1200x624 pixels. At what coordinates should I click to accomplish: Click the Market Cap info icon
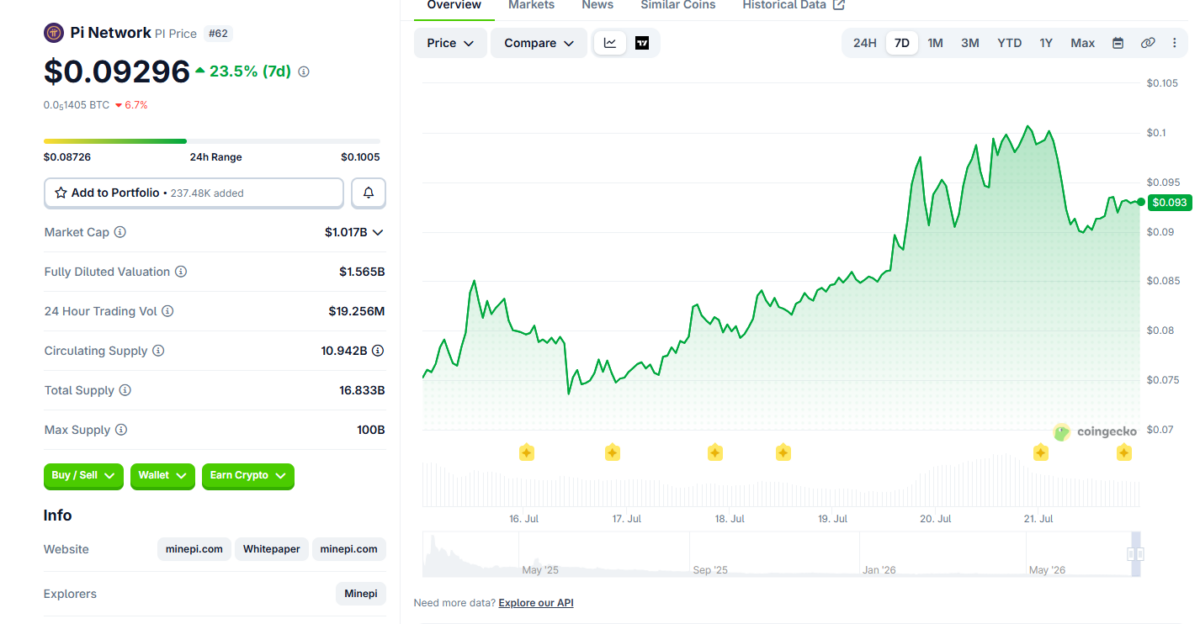[x=120, y=232]
